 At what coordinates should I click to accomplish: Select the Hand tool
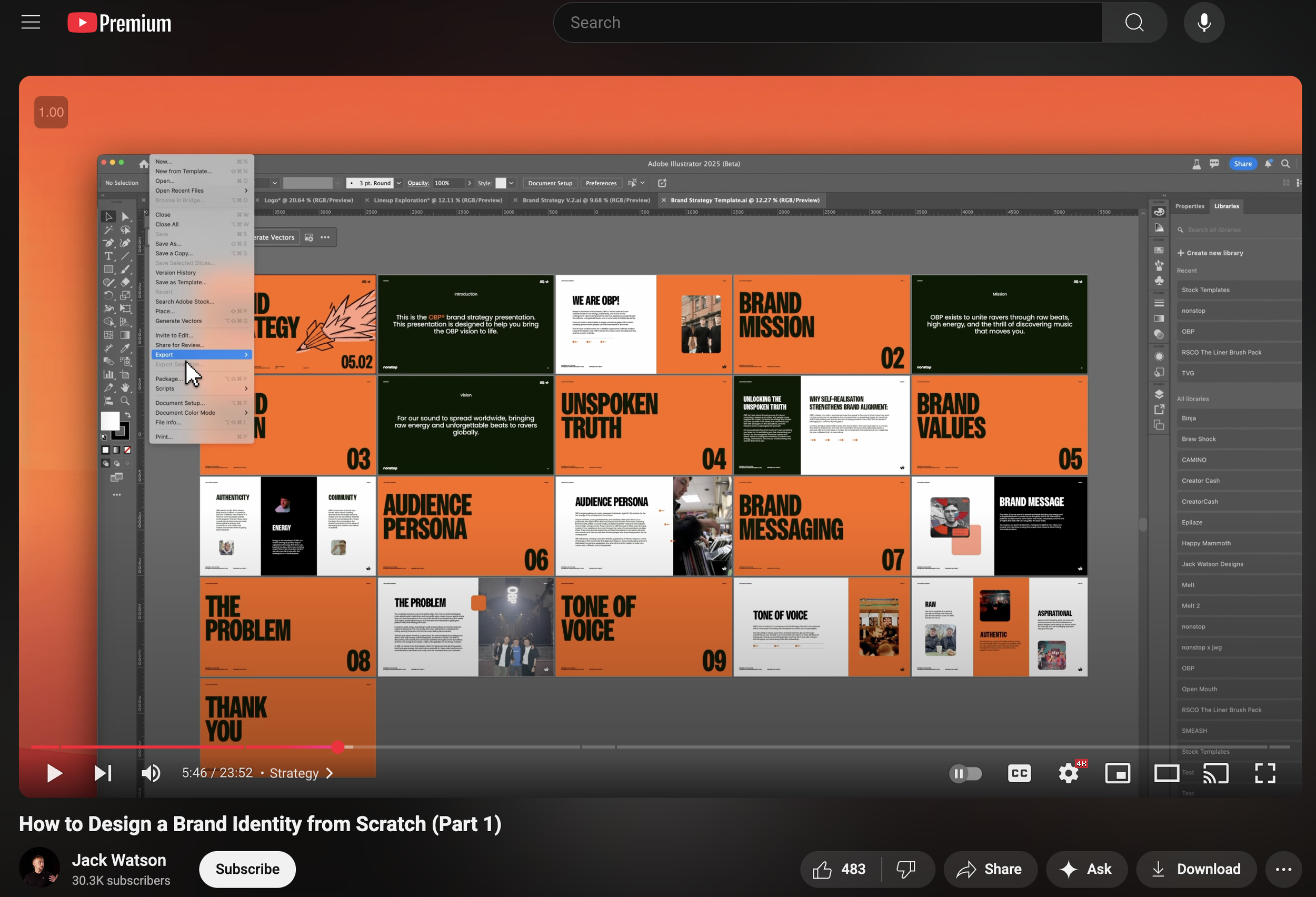coord(125,388)
